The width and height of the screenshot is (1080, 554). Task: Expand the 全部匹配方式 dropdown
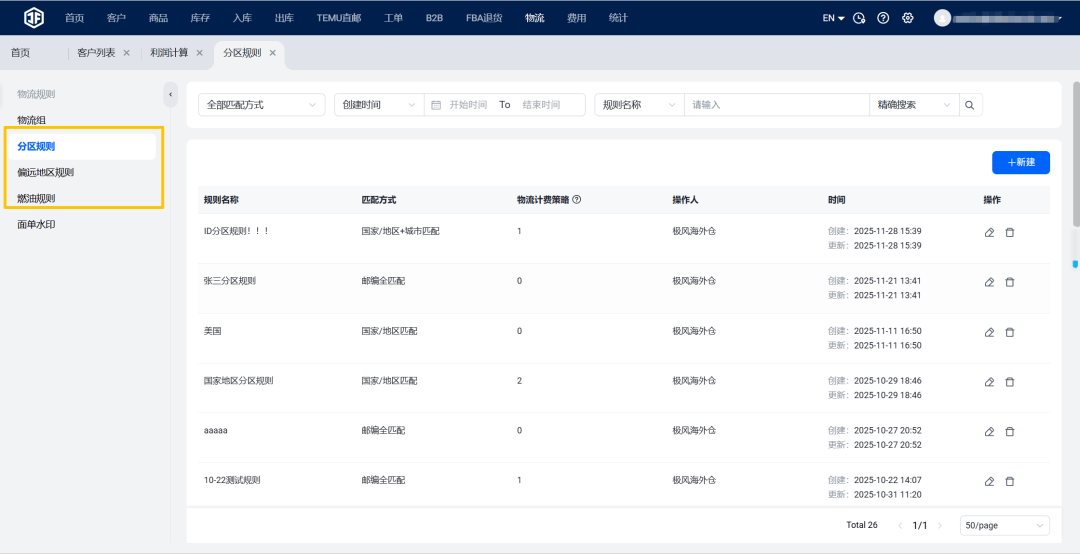point(262,105)
